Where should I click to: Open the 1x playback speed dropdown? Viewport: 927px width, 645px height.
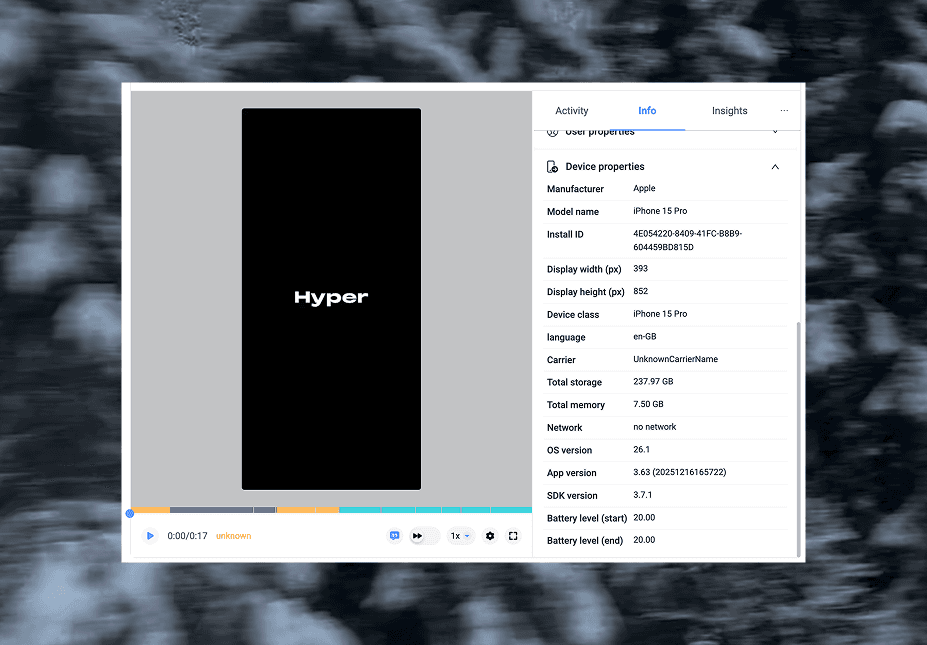pos(460,536)
